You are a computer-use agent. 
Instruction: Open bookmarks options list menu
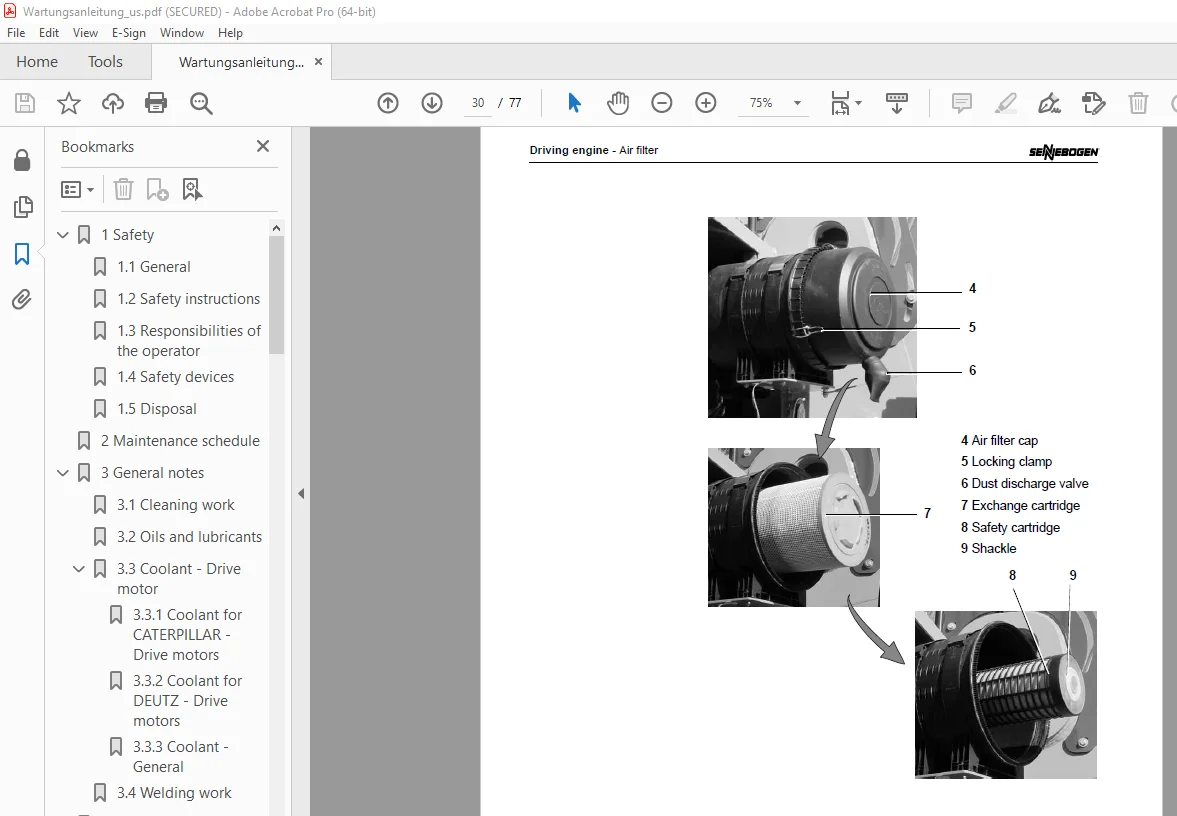point(77,189)
